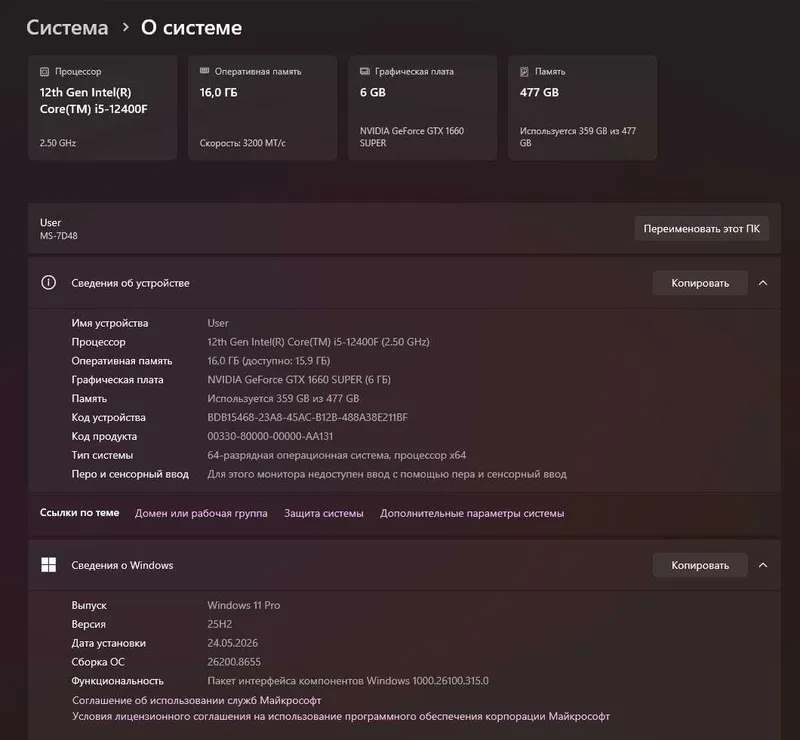The width and height of the screenshot is (800, 740).
Task: Open the Дополнительные параметры системы link
Action: coord(472,513)
